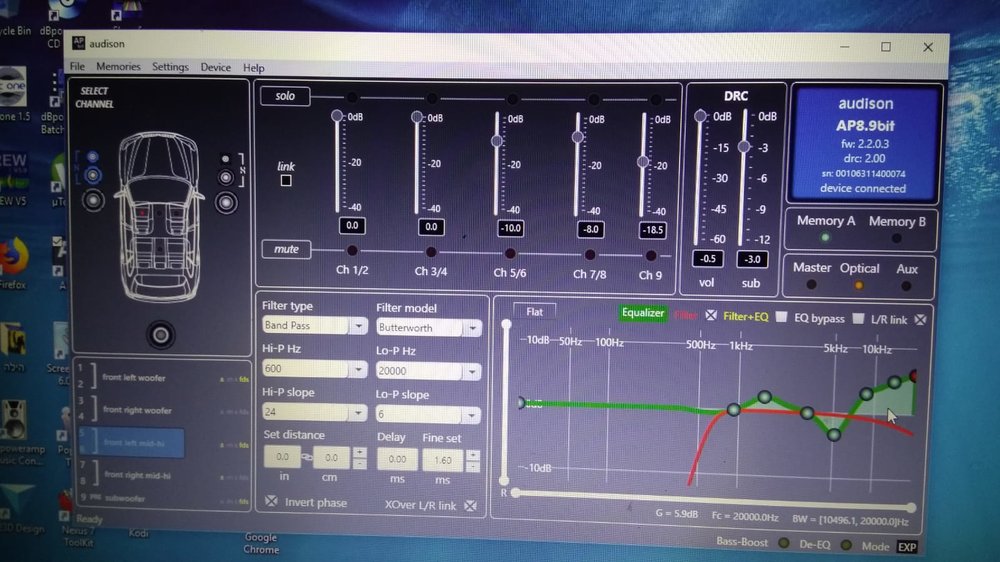Open the Kodi desktop shortcut
1000x562 pixels.
click(x=138, y=533)
